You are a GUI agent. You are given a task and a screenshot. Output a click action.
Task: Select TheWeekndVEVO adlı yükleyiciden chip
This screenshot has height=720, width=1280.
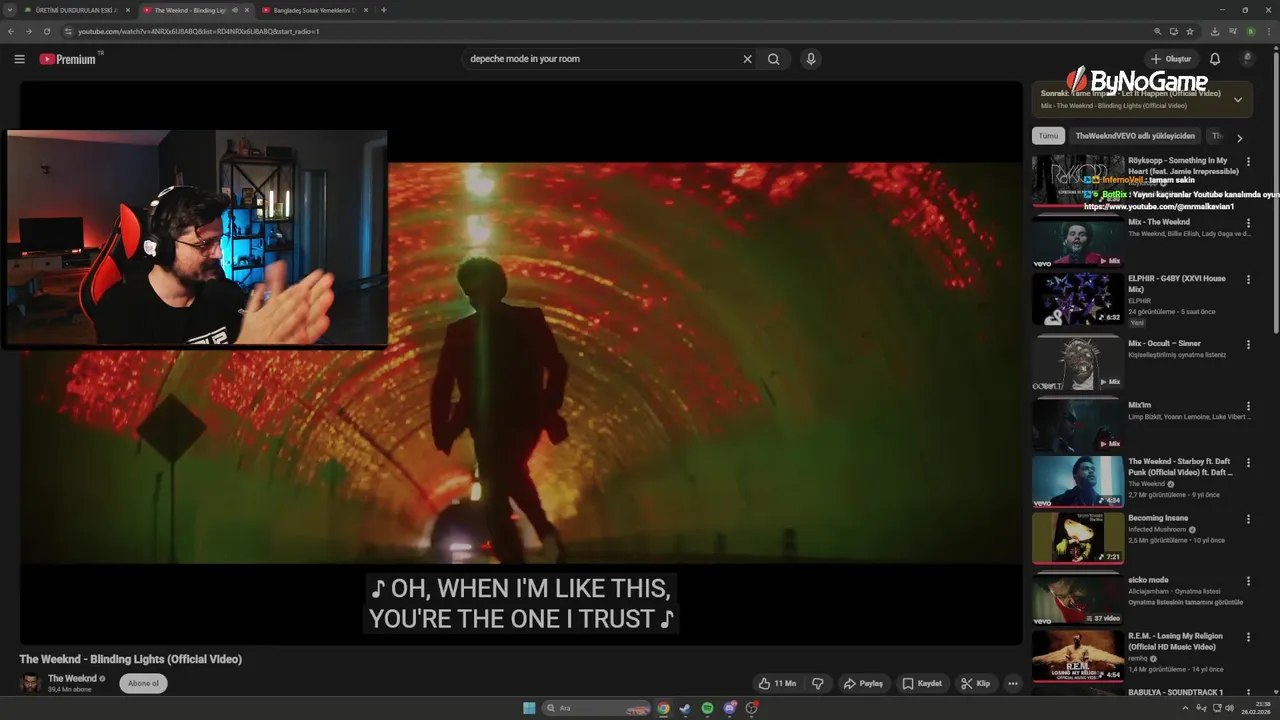pyautogui.click(x=1135, y=136)
